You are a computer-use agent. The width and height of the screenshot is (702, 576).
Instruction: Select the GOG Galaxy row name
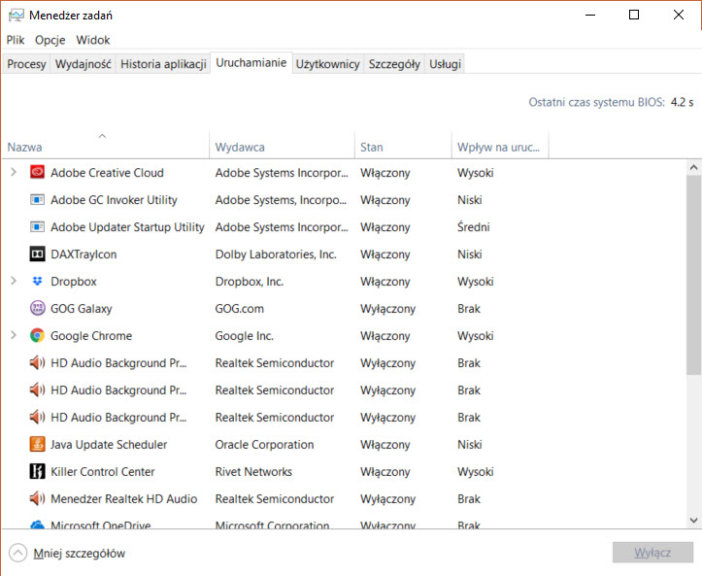click(81, 308)
